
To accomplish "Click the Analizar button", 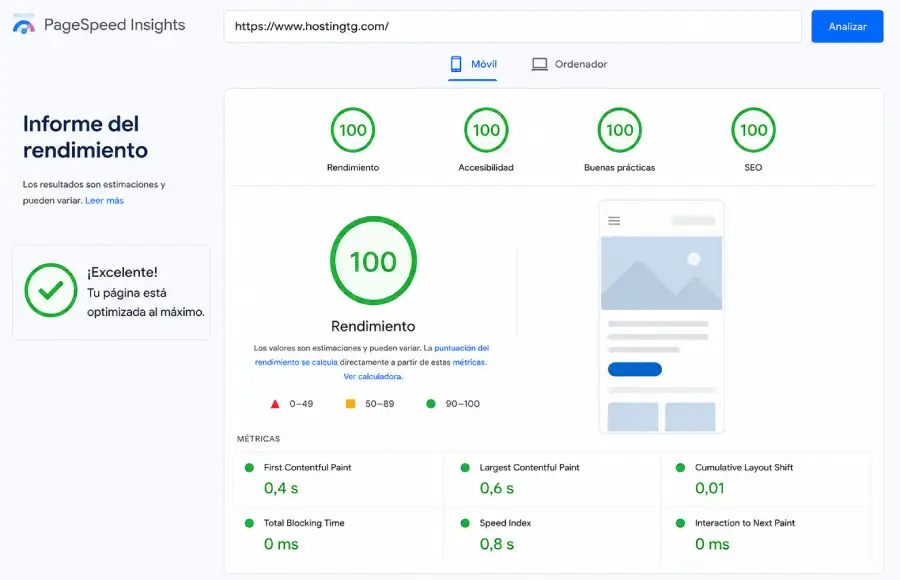I will point(847,26).
